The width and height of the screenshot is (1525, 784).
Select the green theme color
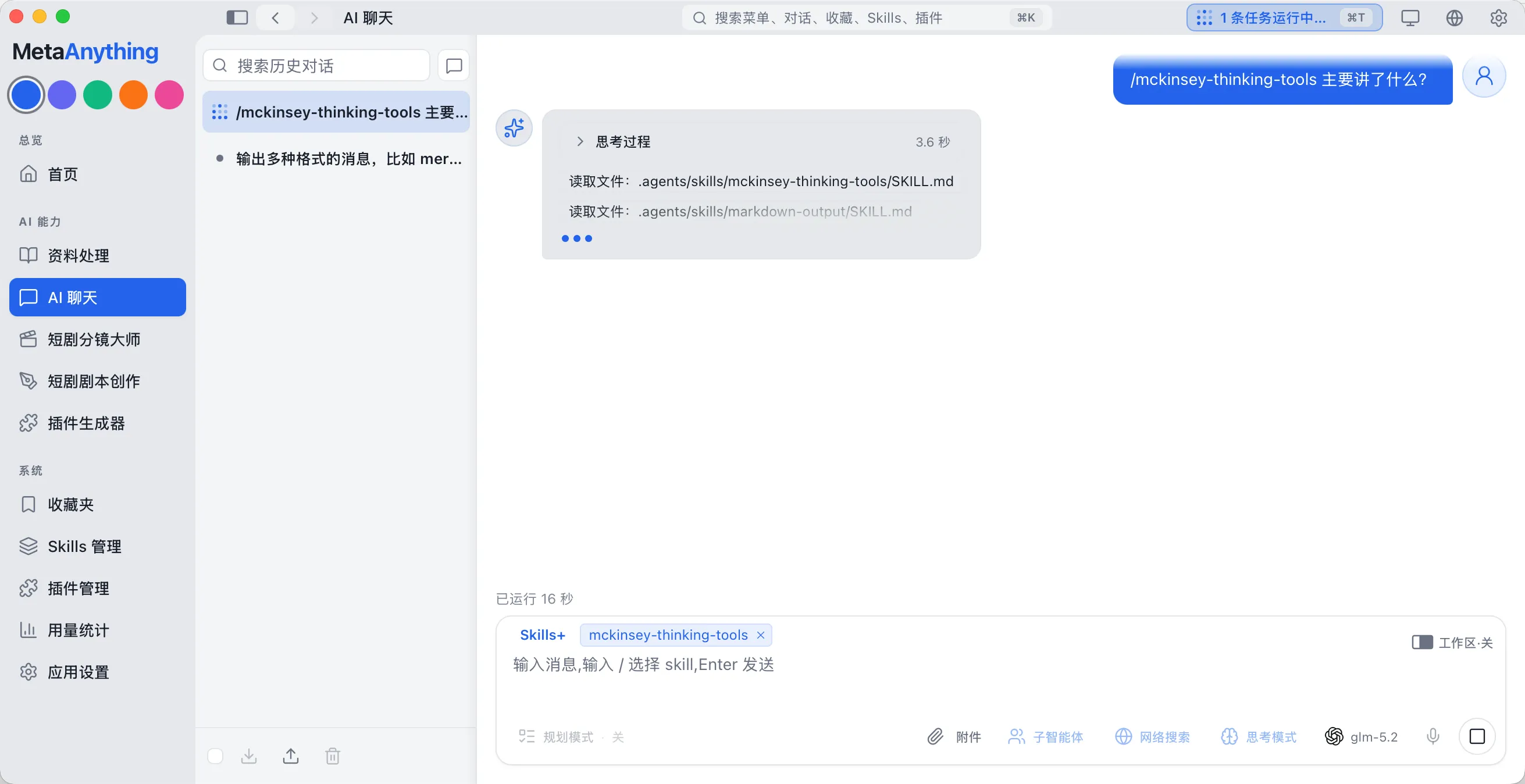point(98,95)
